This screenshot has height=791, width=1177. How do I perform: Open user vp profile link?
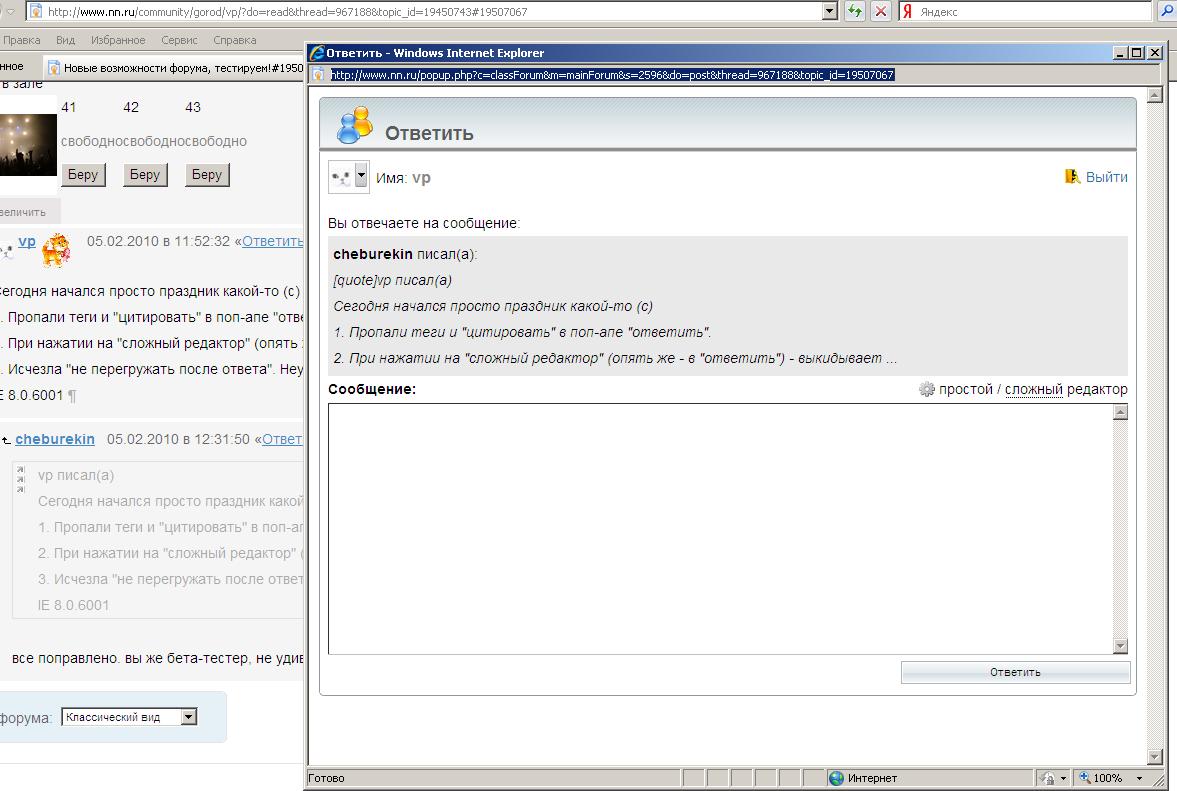click(x=27, y=242)
